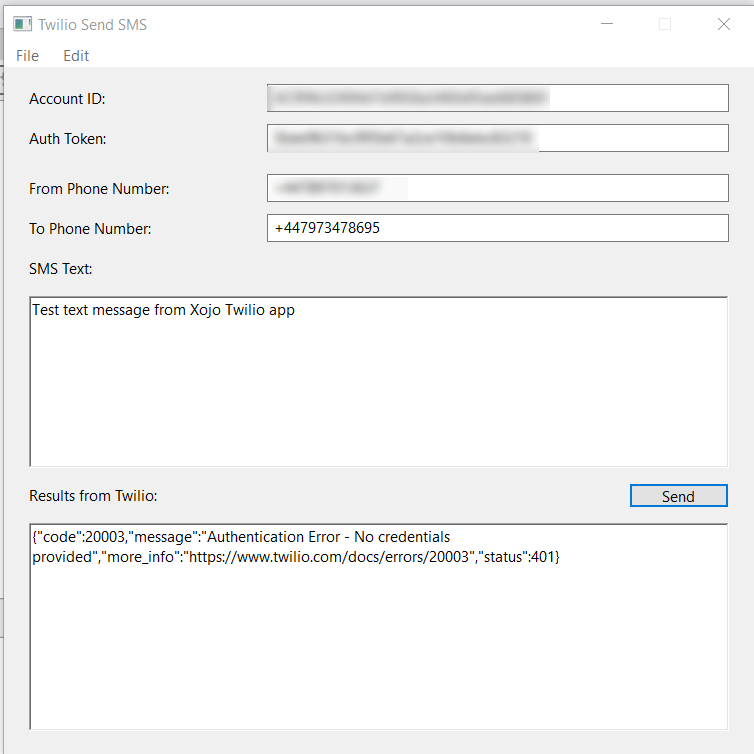
Task: Click the 'Results from Twilio:' label
Action: 93,496
